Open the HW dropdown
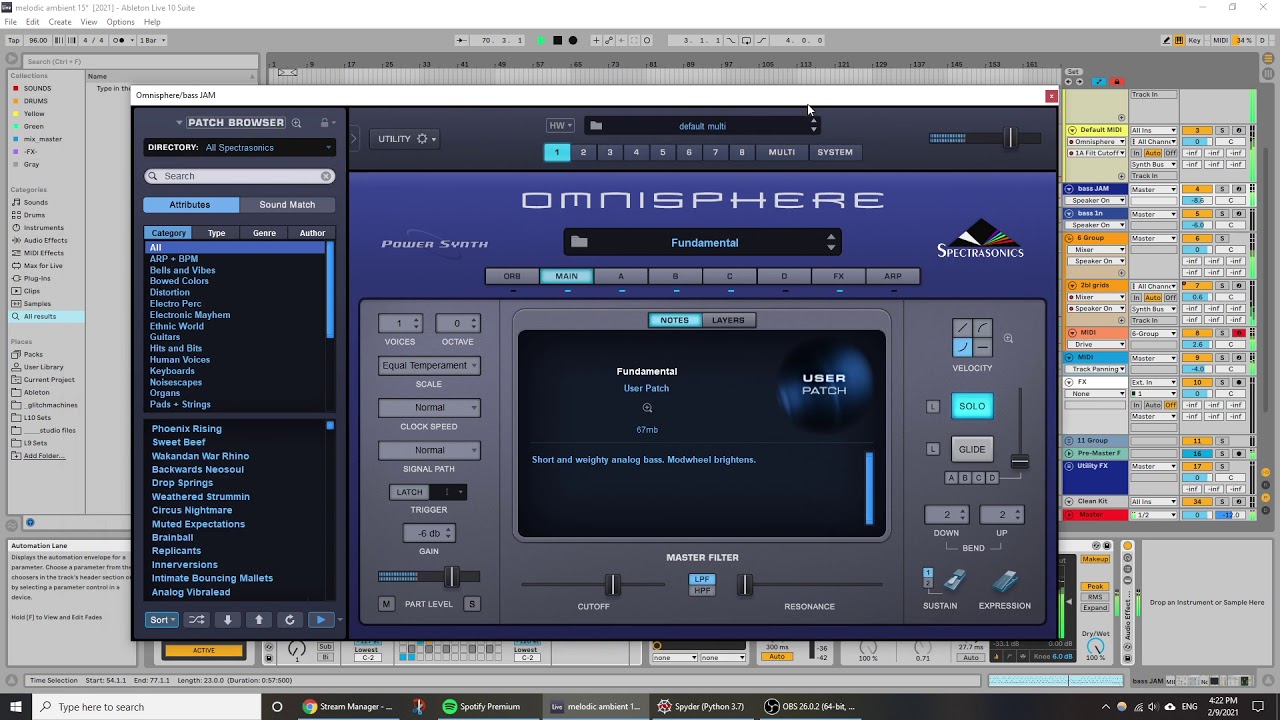Screen dimensions: 1280x720 click(x=560, y=126)
